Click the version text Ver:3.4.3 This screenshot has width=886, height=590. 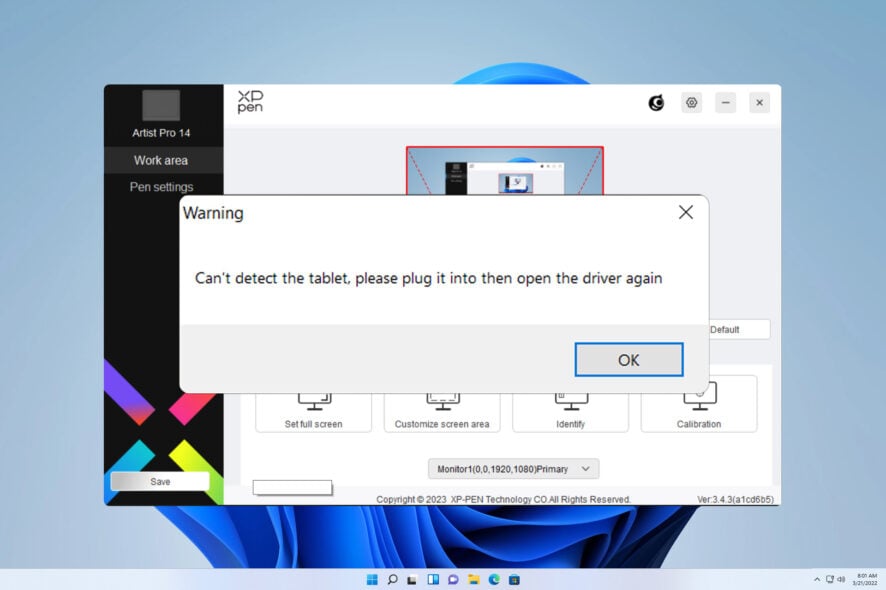[x=735, y=500]
